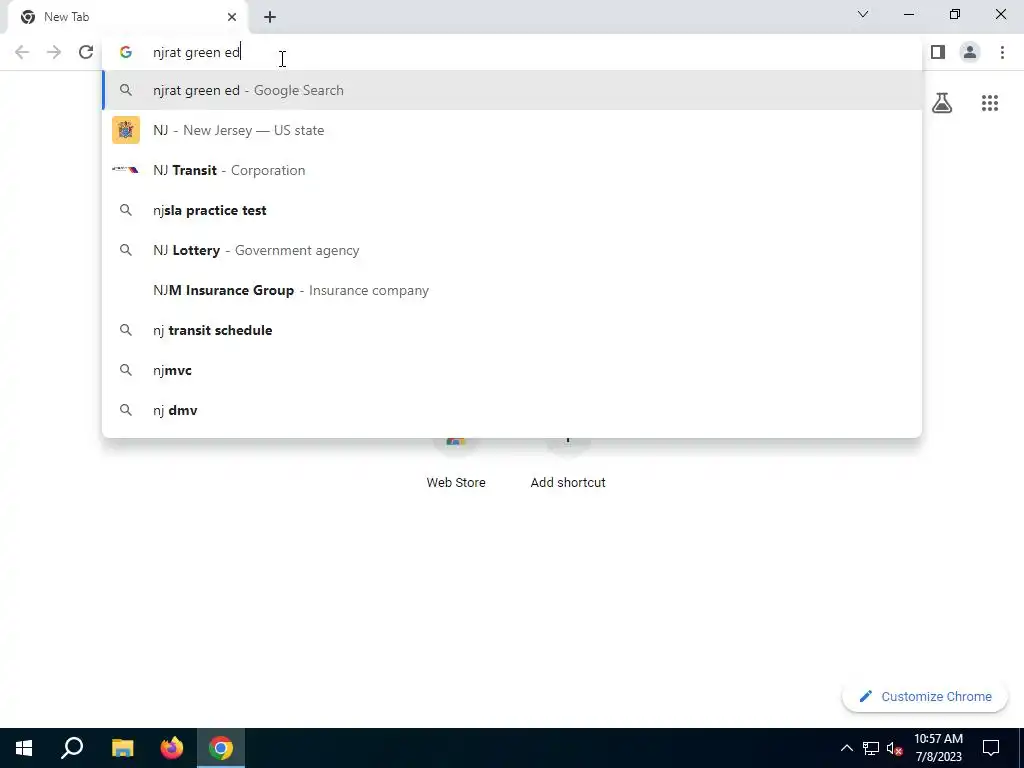Image resolution: width=1024 pixels, height=768 pixels.
Task: Click the Forward navigation arrow
Action: (54, 52)
